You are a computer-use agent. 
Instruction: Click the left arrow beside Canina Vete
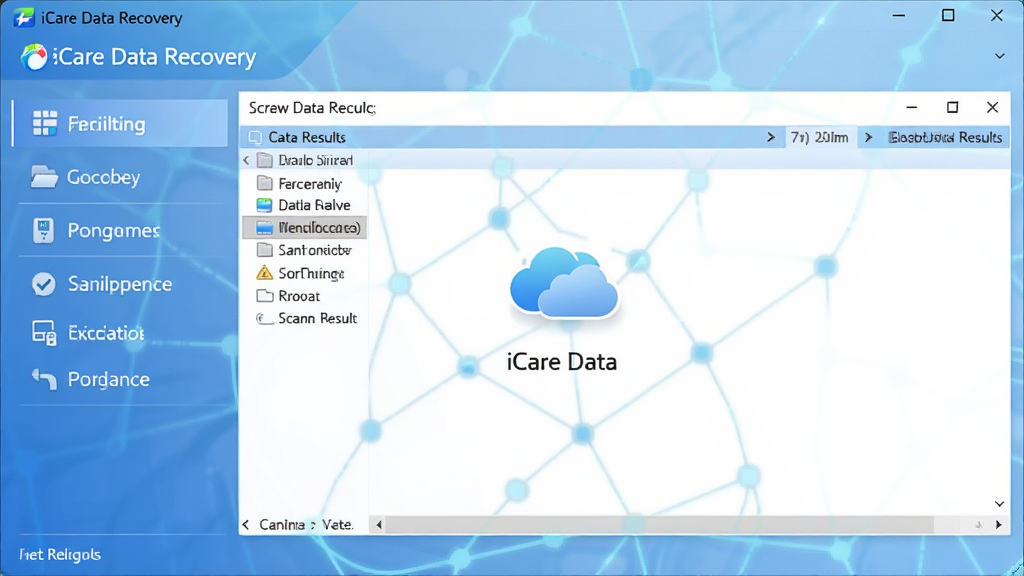click(246, 524)
